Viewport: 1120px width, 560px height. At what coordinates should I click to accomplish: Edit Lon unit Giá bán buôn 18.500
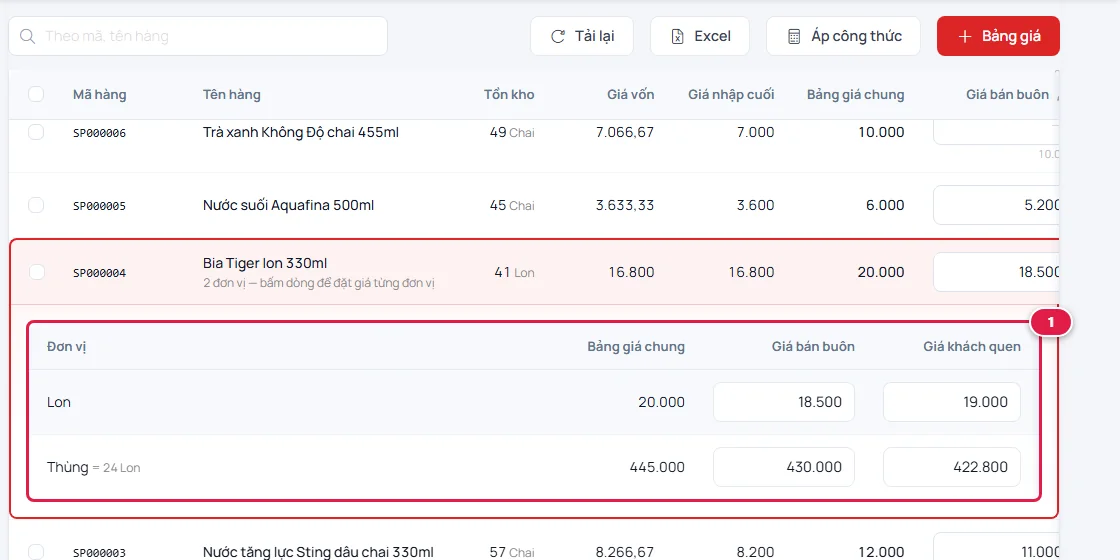point(784,402)
